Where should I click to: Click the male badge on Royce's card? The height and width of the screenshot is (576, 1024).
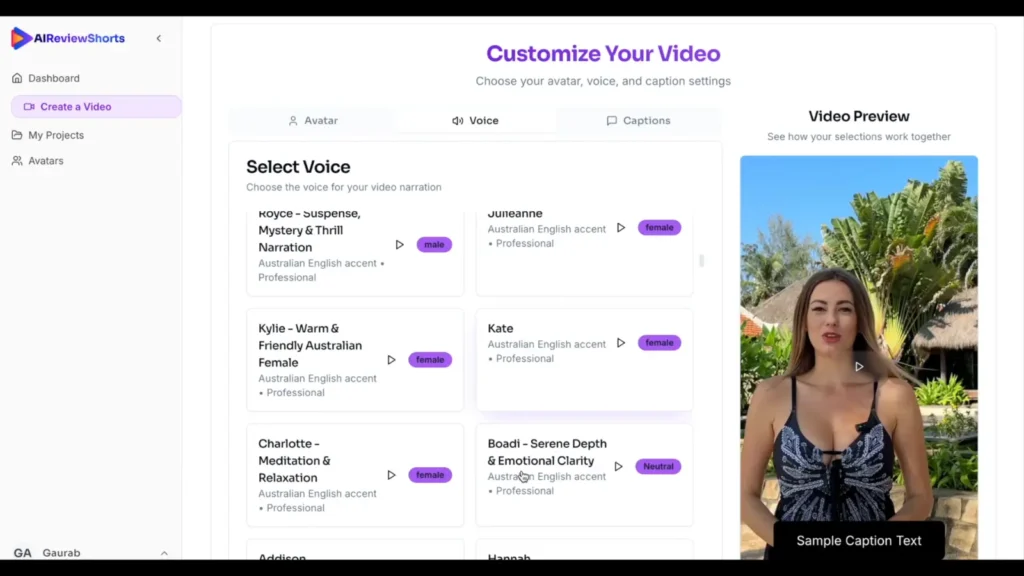[434, 244]
